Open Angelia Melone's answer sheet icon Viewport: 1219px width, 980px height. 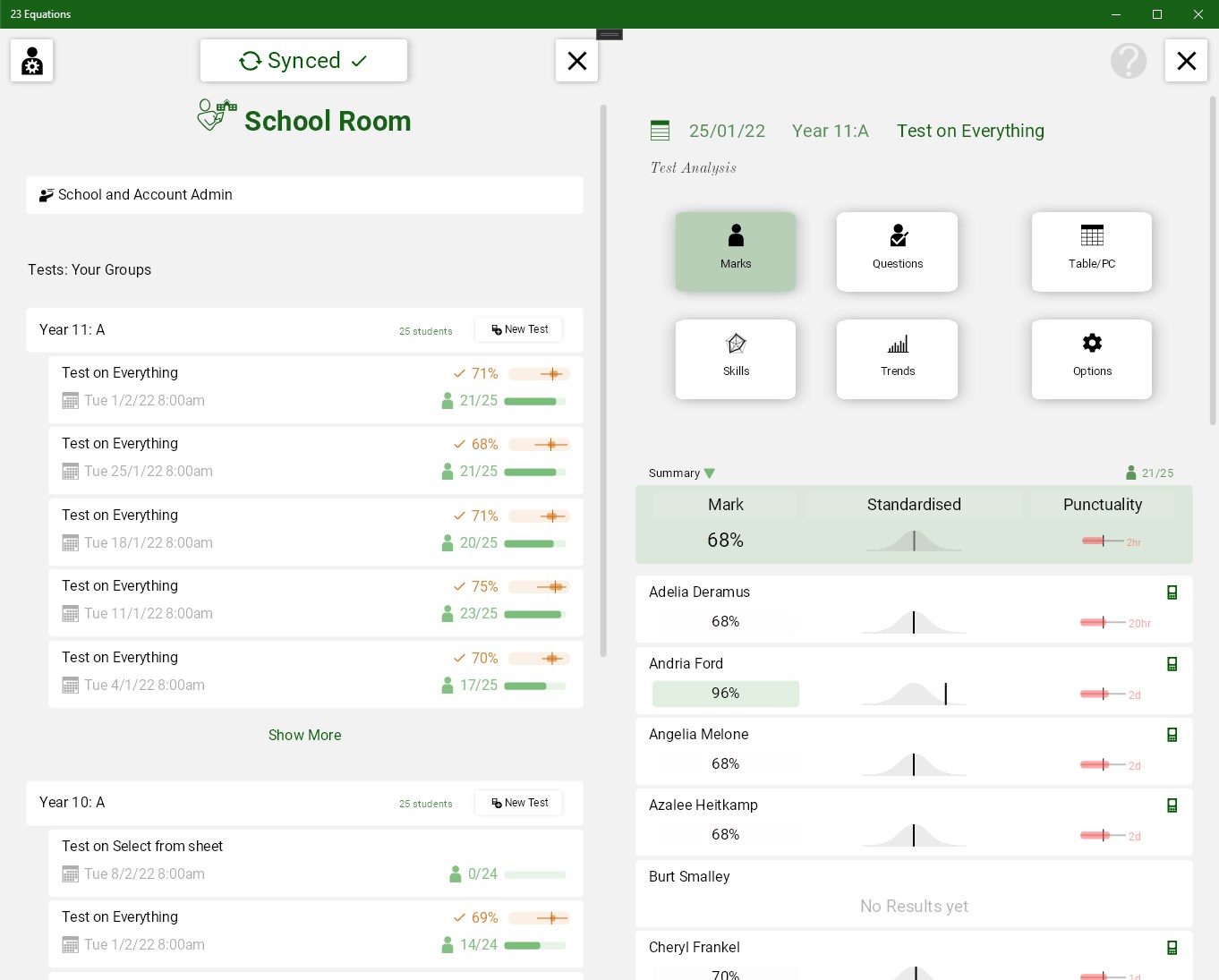[x=1172, y=735]
